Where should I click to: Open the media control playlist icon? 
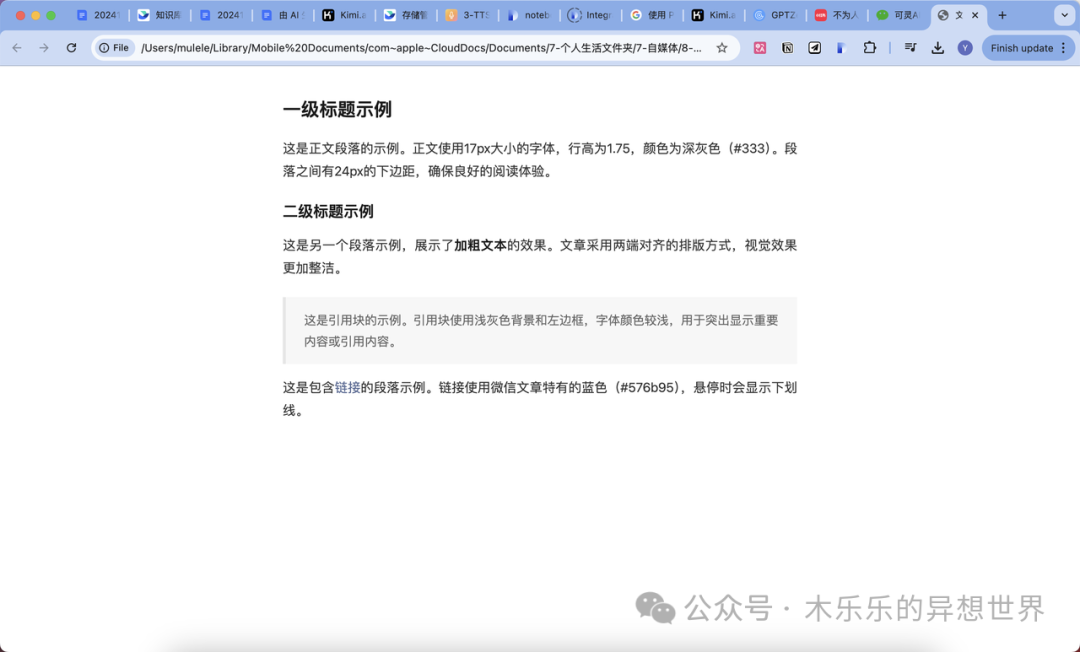coord(910,48)
